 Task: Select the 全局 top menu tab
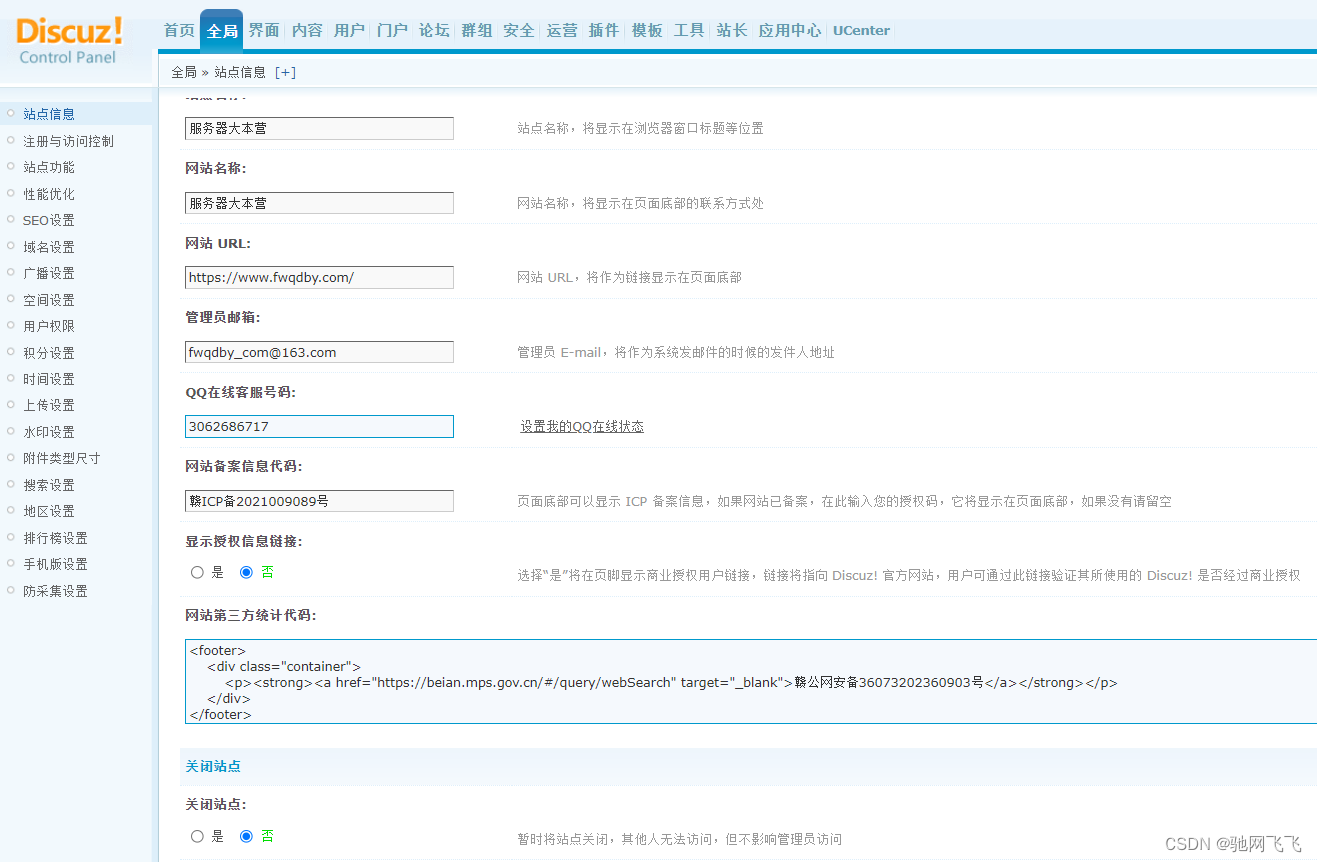tap(222, 31)
